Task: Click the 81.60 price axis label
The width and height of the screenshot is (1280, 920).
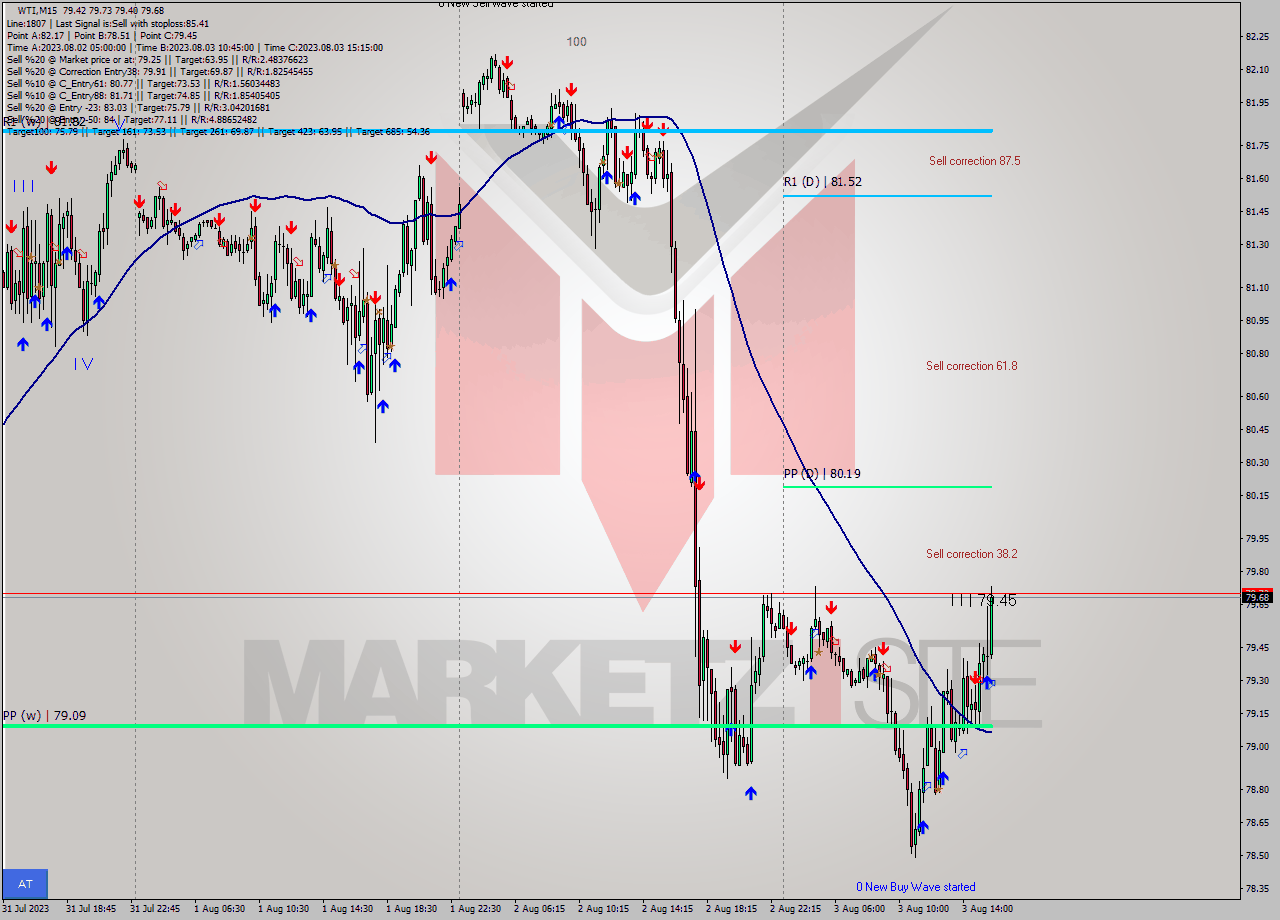Action: (x=1257, y=178)
